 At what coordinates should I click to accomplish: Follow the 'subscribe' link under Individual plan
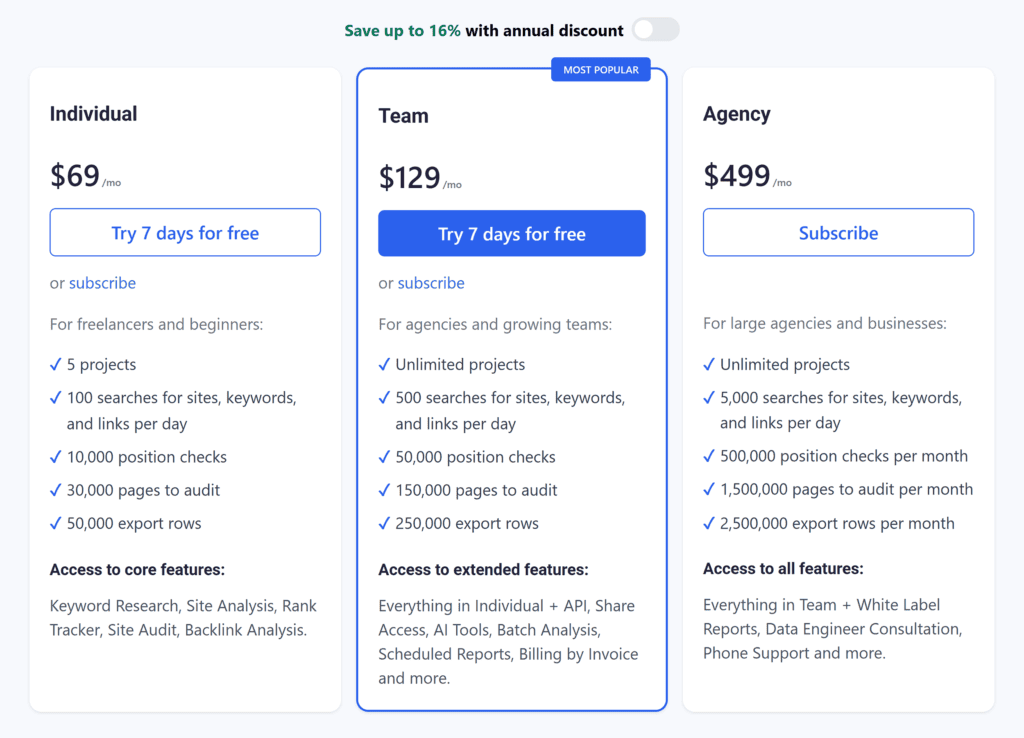(x=102, y=283)
